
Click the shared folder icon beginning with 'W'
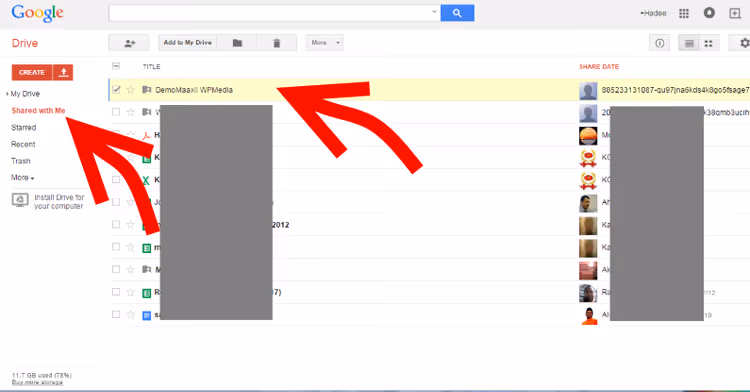(147, 112)
